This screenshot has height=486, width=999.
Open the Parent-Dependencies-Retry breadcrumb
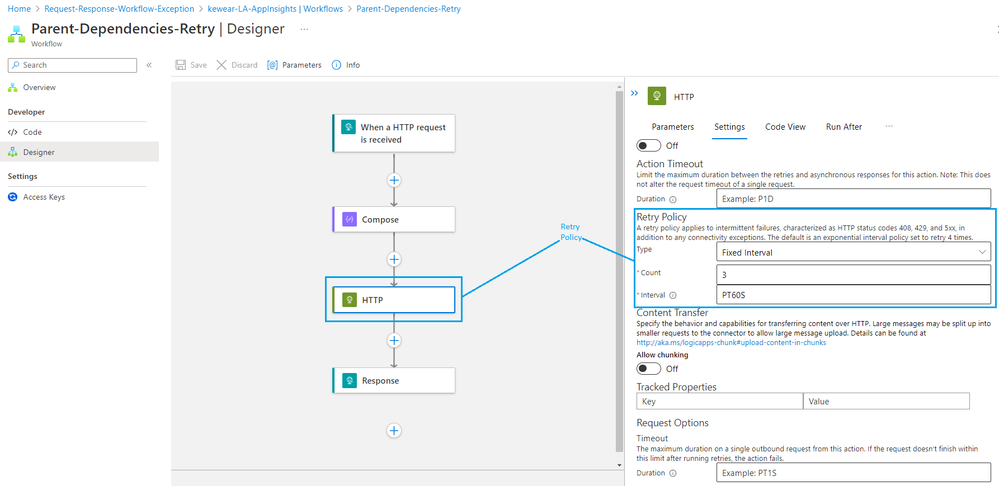pos(408,9)
